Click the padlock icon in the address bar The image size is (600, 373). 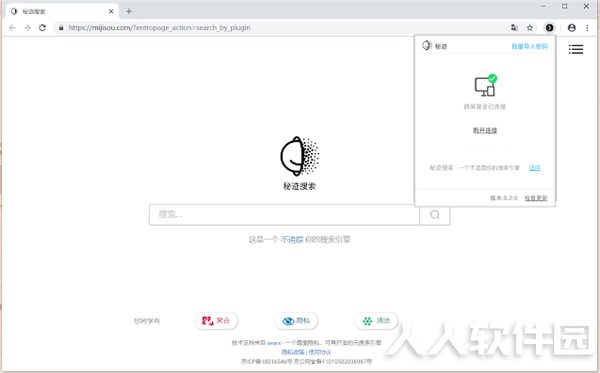pos(61,28)
